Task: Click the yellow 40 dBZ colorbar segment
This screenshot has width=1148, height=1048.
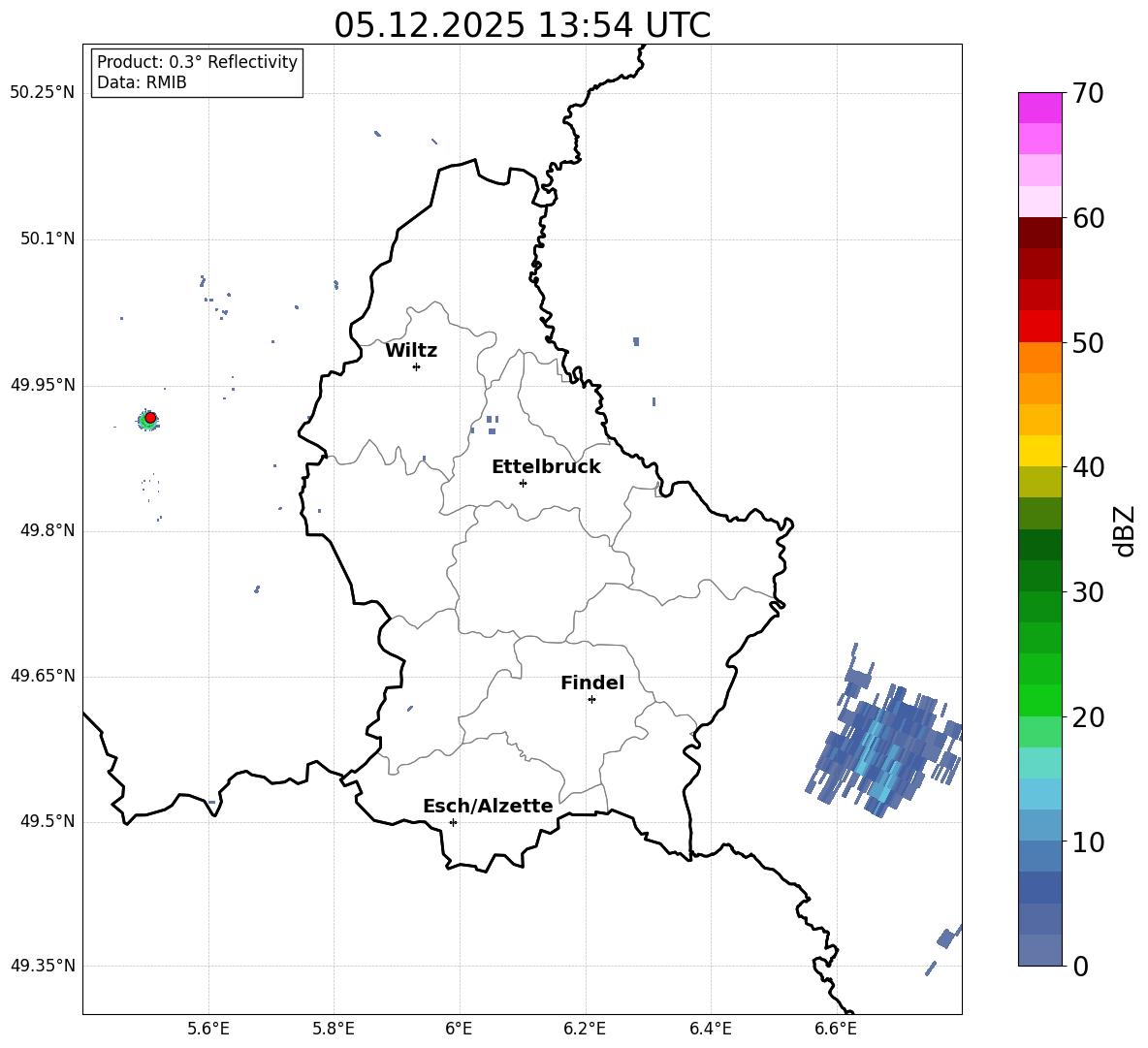Action: pyautogui.click(x=1039, y=451)
